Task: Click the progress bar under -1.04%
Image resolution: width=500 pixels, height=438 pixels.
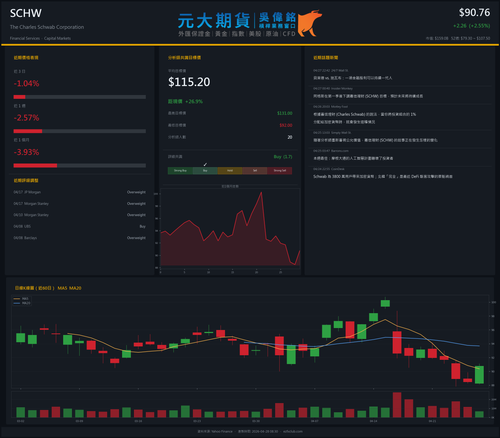Action: (x=80, y=97)
